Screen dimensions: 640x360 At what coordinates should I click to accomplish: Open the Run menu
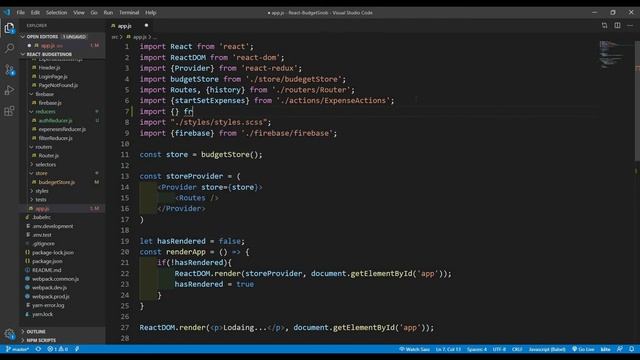pos(108,13)
